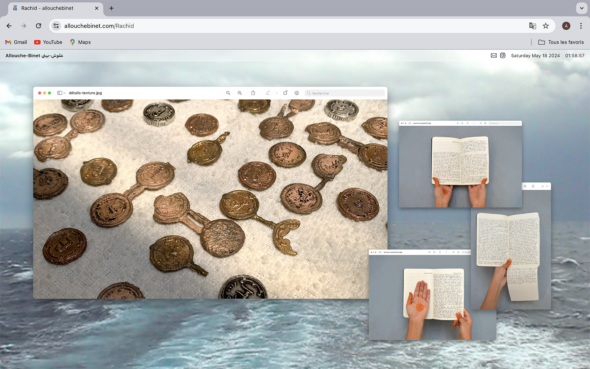Click the Rechercher search field in image viewer

[345, 93]
